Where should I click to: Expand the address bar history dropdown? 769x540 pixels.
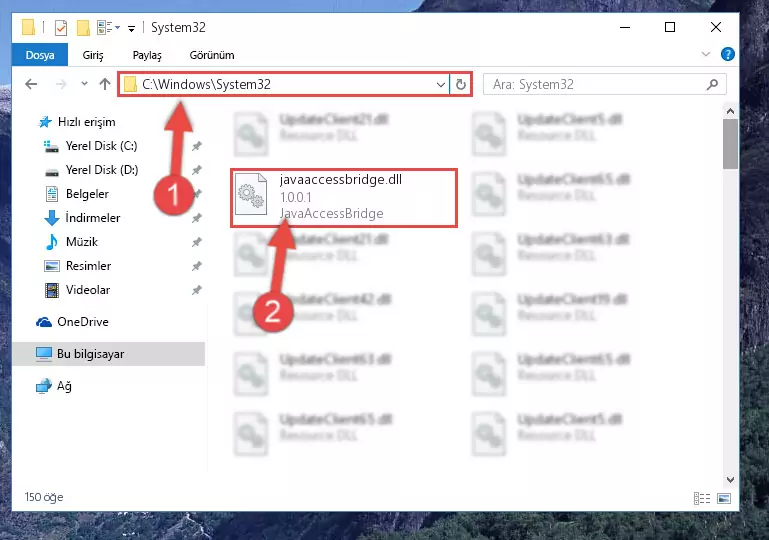click(x=441, y=84)
